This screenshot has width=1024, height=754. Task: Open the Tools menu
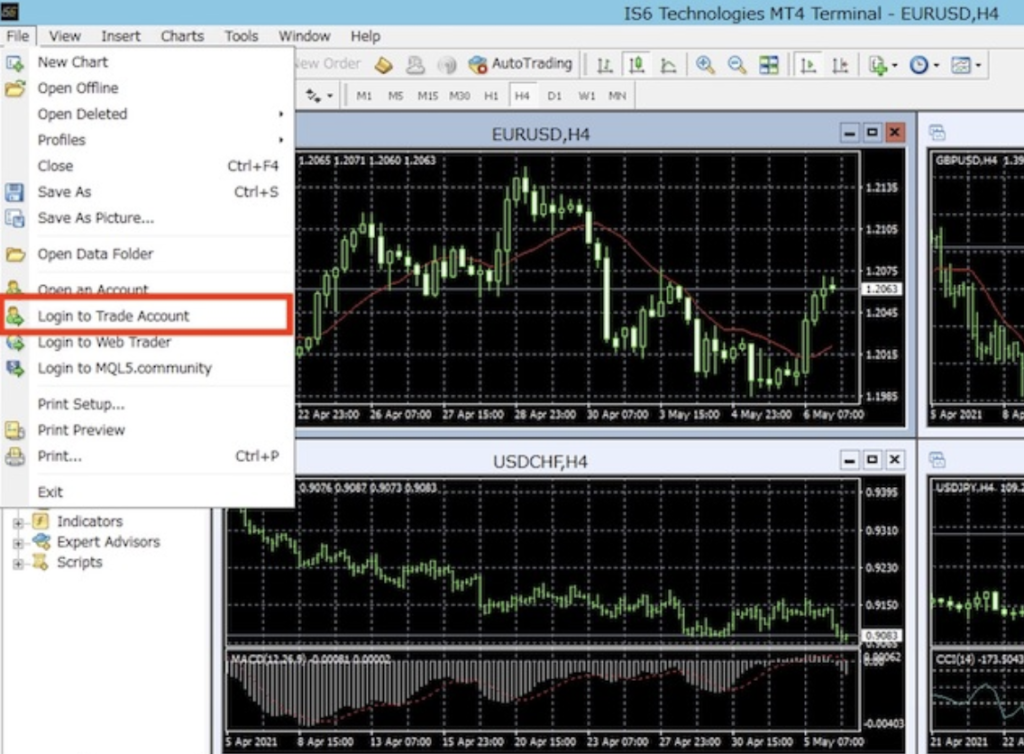[x=242, y=36]
